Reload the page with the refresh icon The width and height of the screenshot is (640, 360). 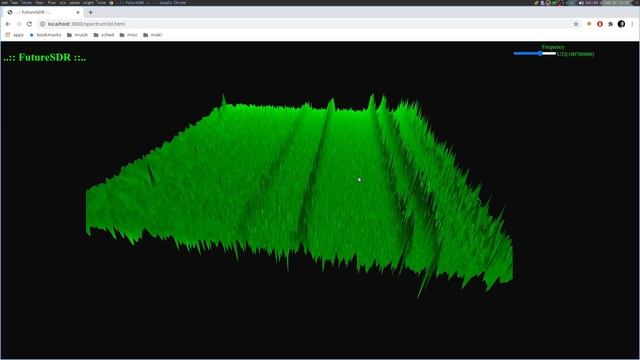(29, 24)
